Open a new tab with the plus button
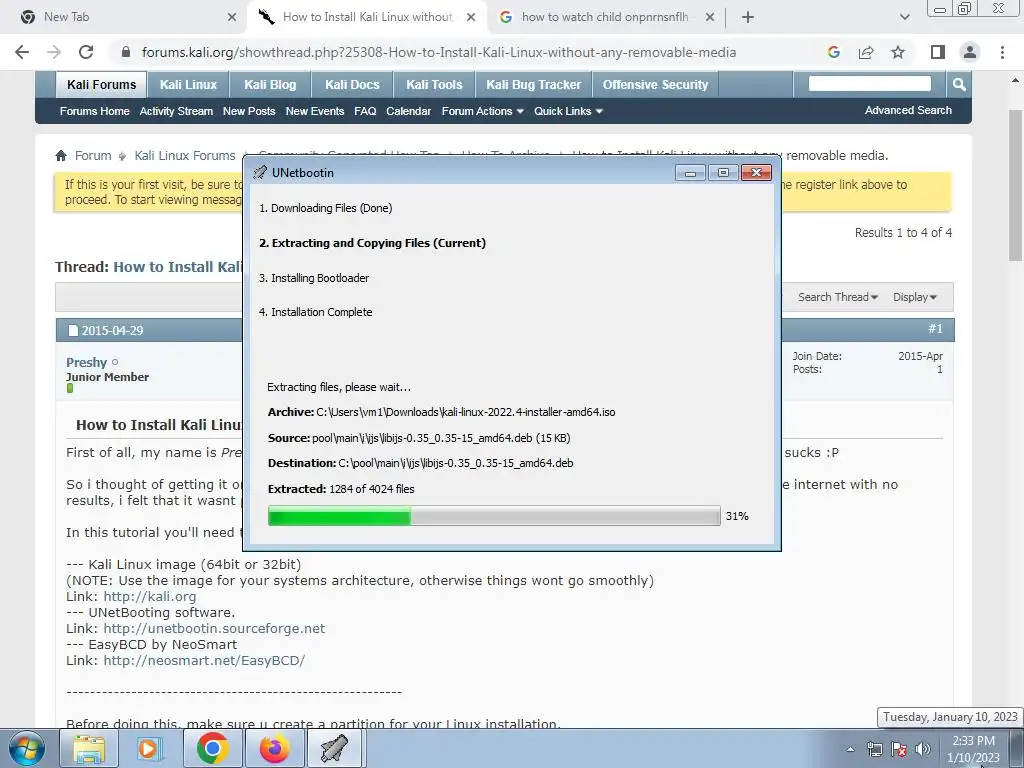Viewport: 1024px width, 768px height. (x=748, y=17)
